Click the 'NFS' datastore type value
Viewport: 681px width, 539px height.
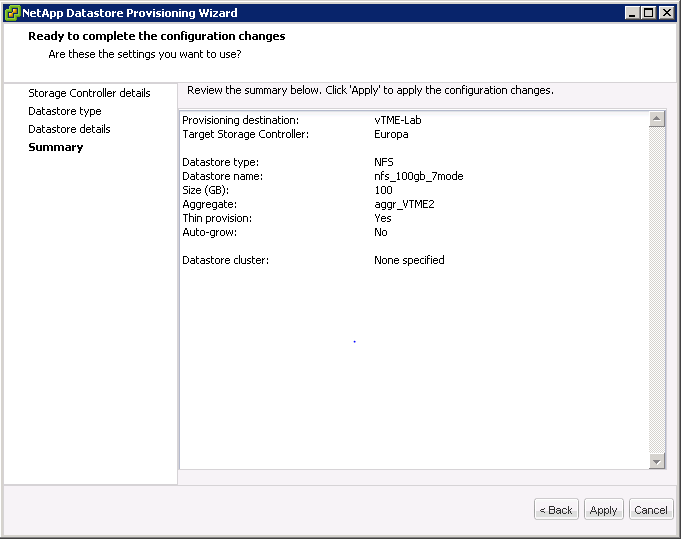click(x=384, y=162)
